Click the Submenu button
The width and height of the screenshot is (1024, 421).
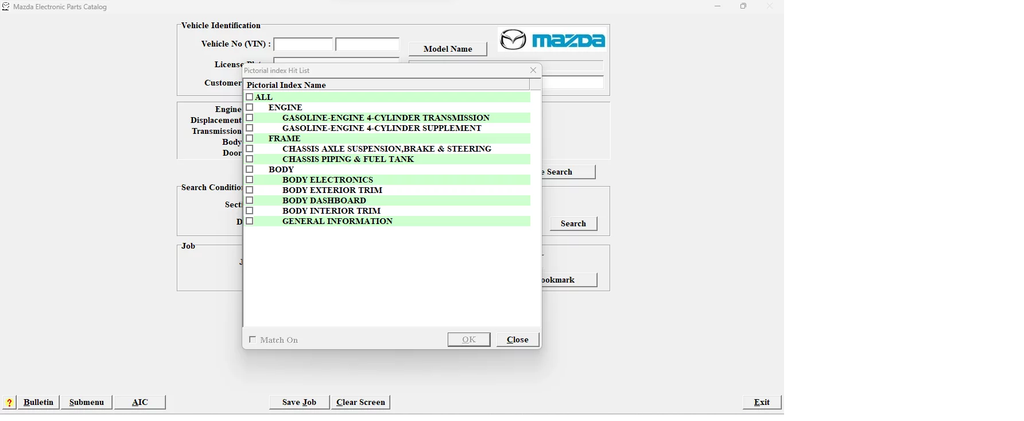click(86, 402)
